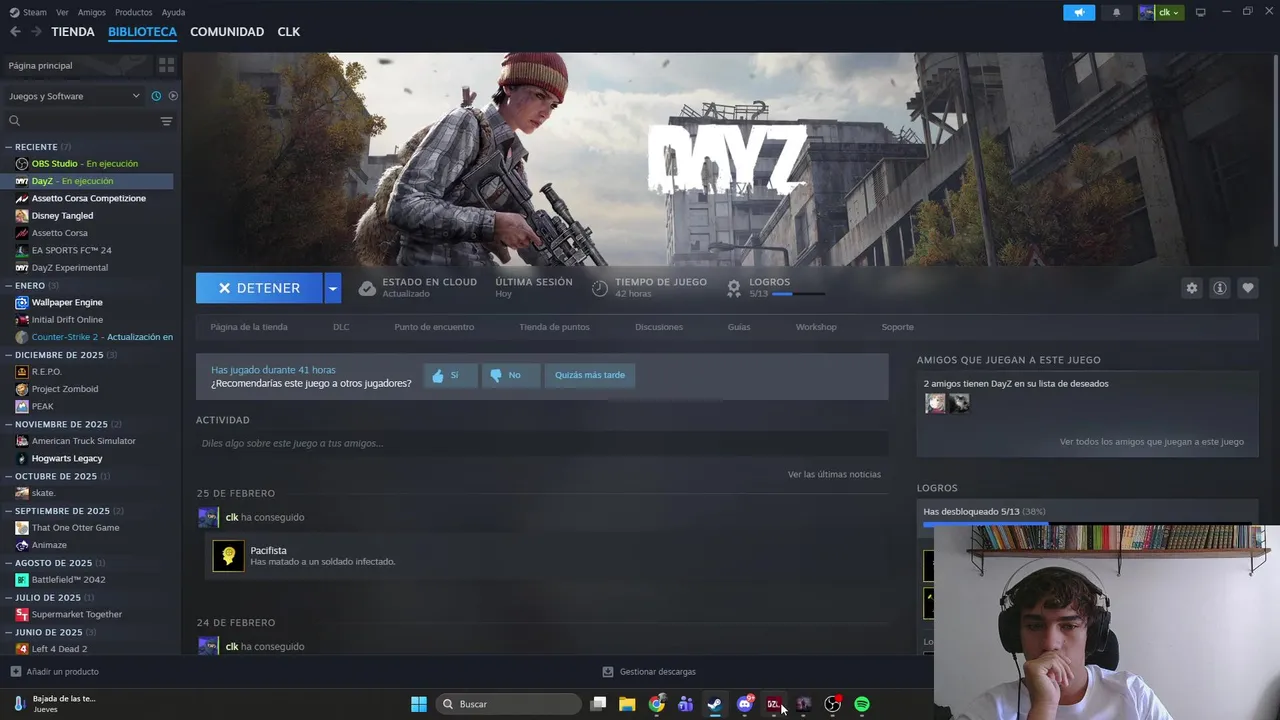This screenshot has height=720, width=1280.
Task: Click the activity text input field
Action: click(542, 443)
